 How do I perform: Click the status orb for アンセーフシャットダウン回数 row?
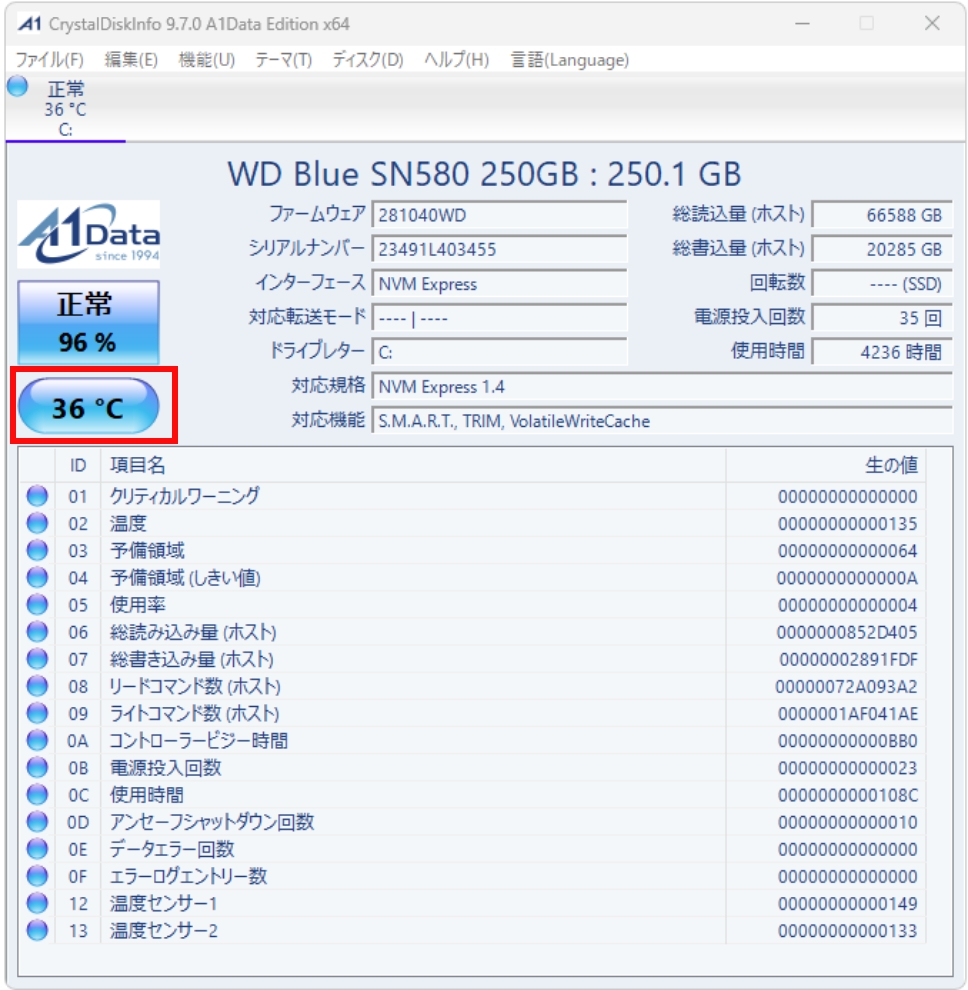37,822
